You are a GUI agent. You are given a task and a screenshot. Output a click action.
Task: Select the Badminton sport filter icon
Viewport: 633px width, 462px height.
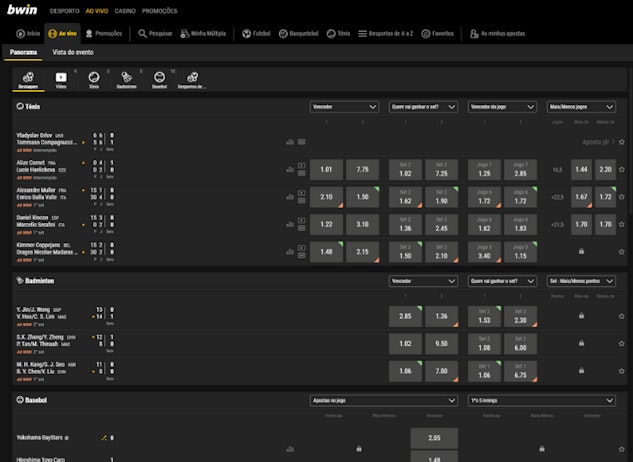coord(127,80)
